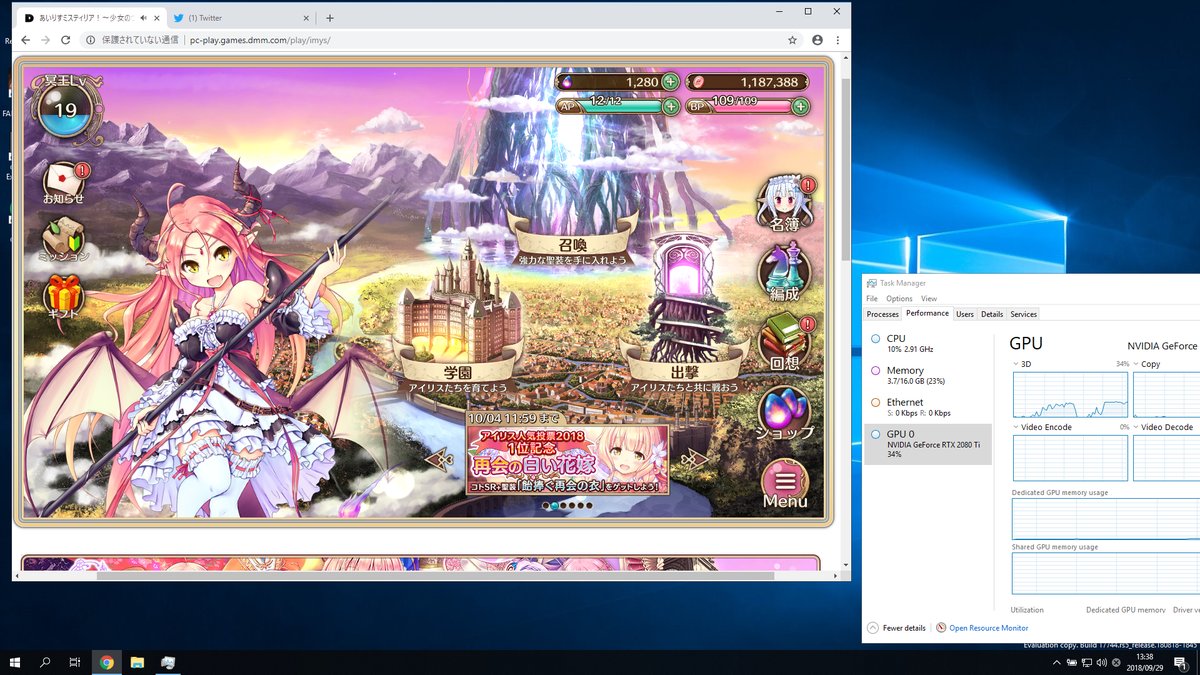This screenshot has height=675, width=1200.
Task: Open Task Manager Options menu
Action: (899, 299)
